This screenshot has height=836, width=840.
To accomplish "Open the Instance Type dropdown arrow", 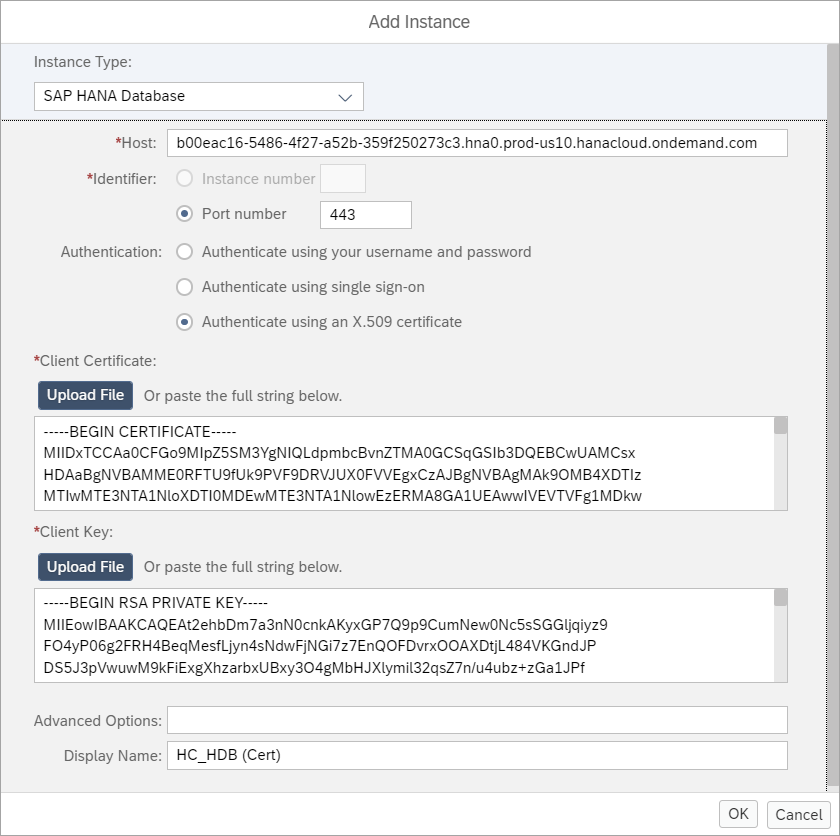I will tap(345, 97).
